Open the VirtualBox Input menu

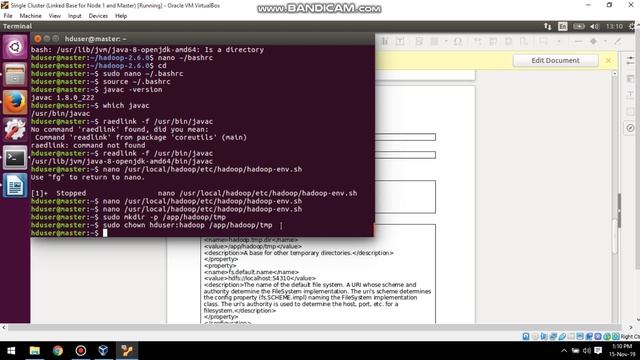click(x=74, y=16)
